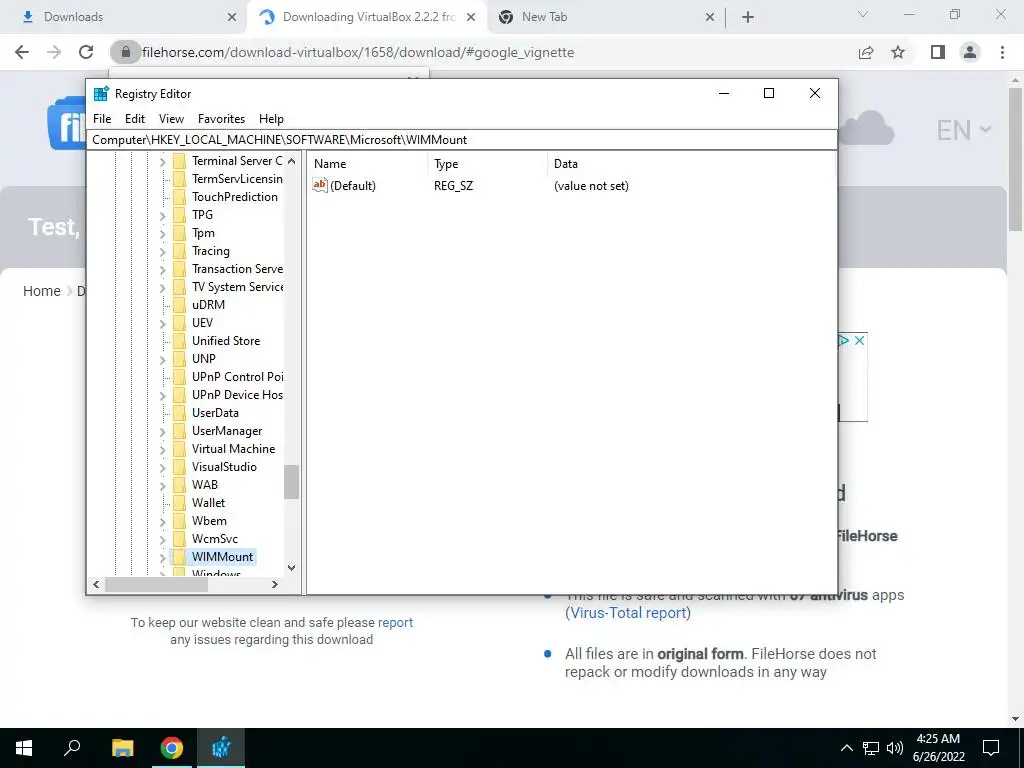This screenshot has height=768, width=1024.
Task: Open File Explorer from the taskbar
Action: (x=122, y=748)
